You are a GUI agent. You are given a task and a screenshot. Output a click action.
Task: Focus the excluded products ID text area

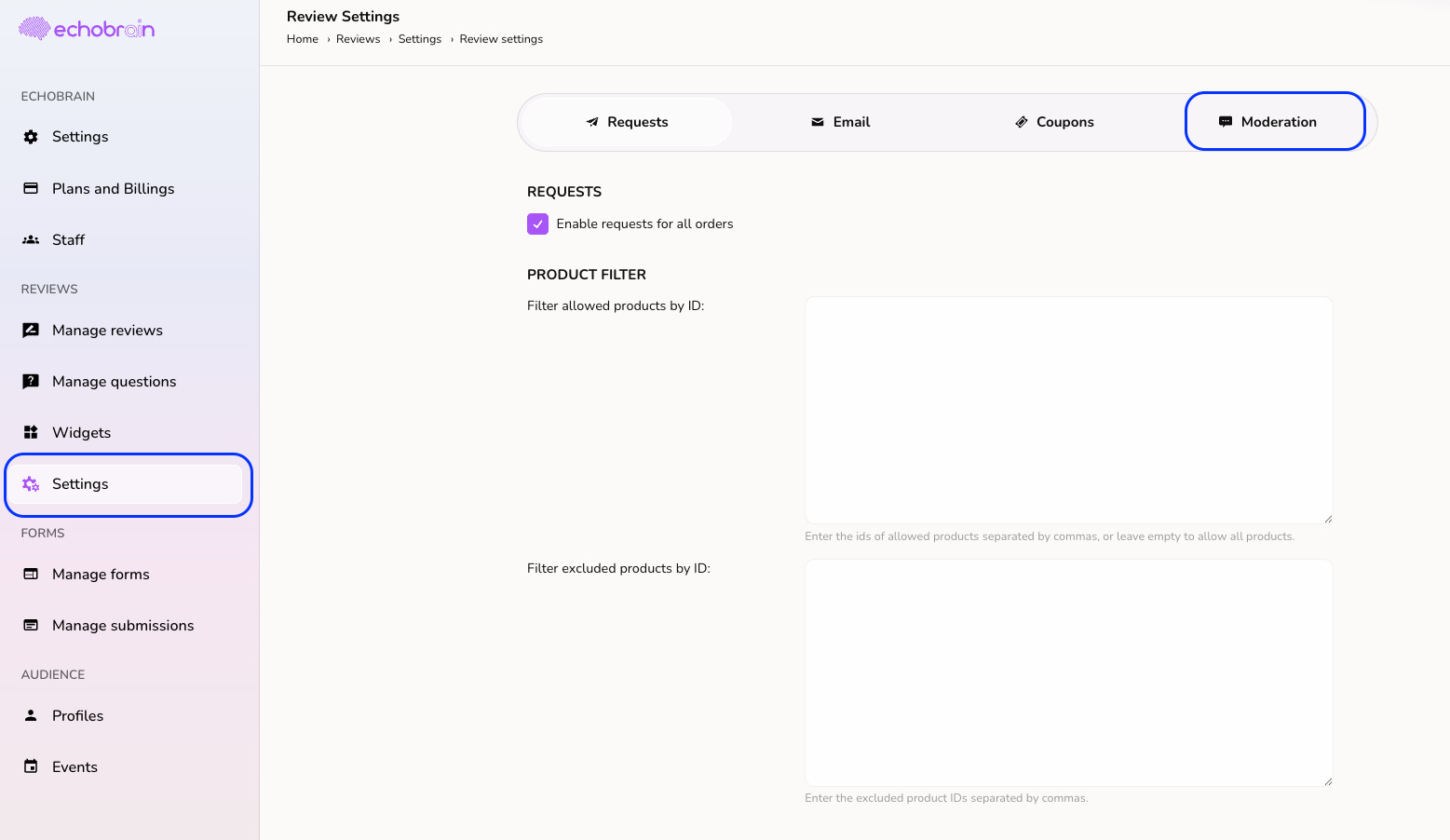(1068, 672)
